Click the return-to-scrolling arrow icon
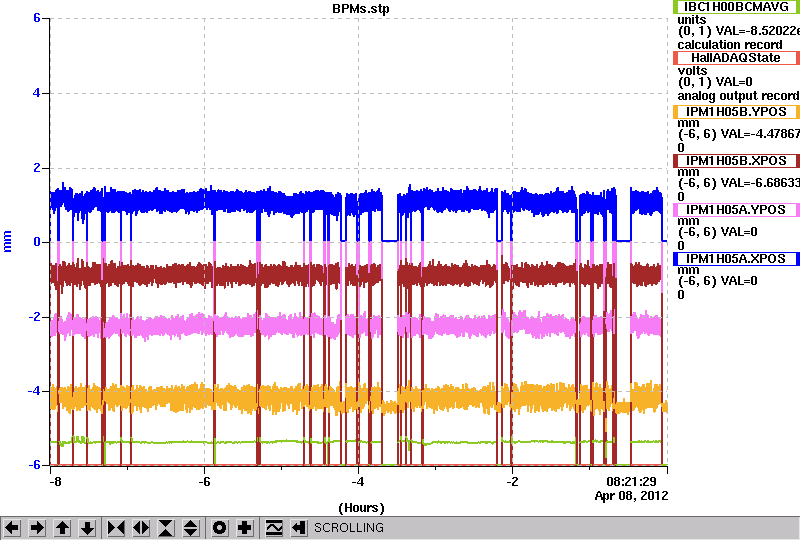The image size is (800, 540). [x=299, y=528]
